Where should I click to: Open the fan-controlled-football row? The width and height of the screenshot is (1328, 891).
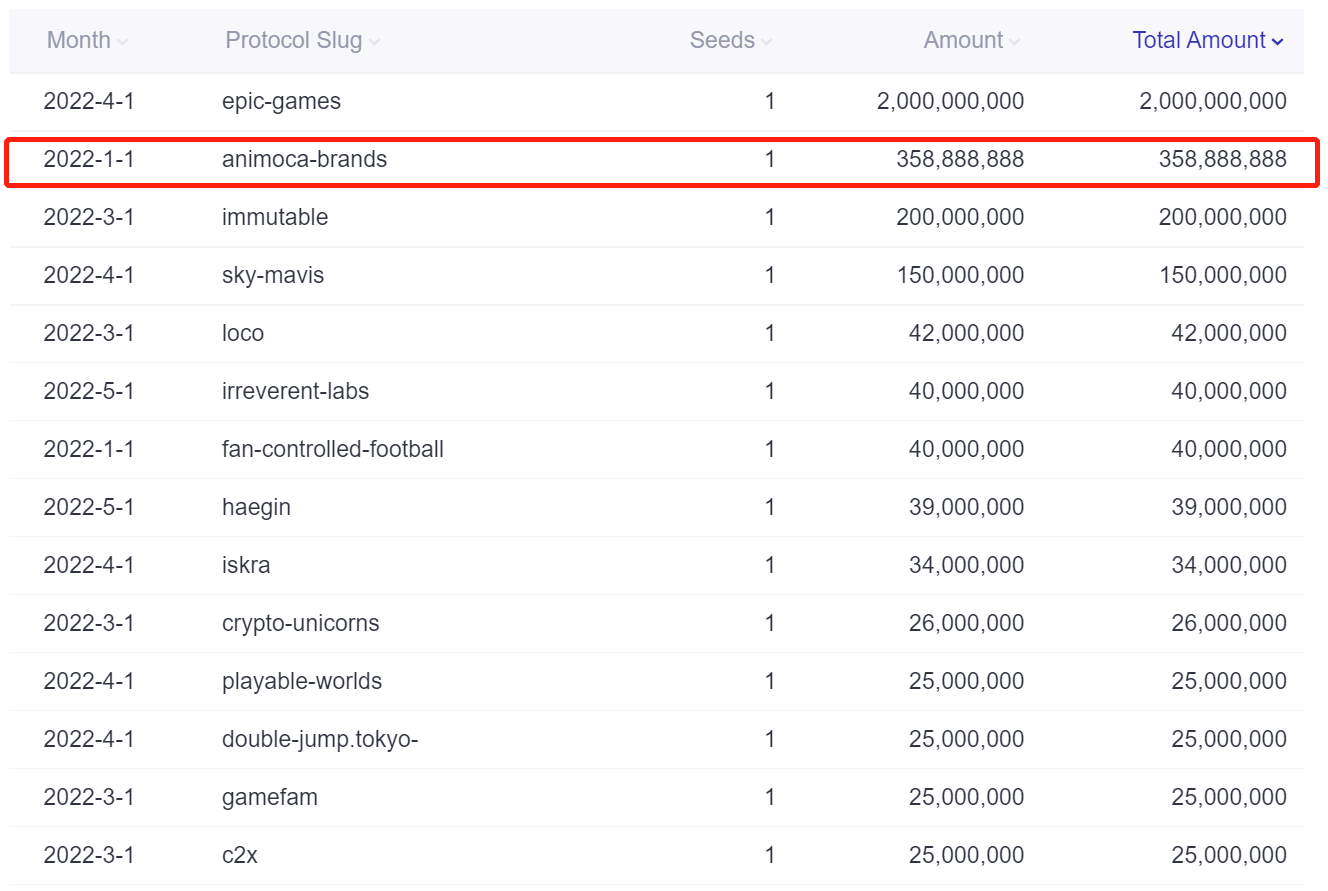(x=332, y=448)
